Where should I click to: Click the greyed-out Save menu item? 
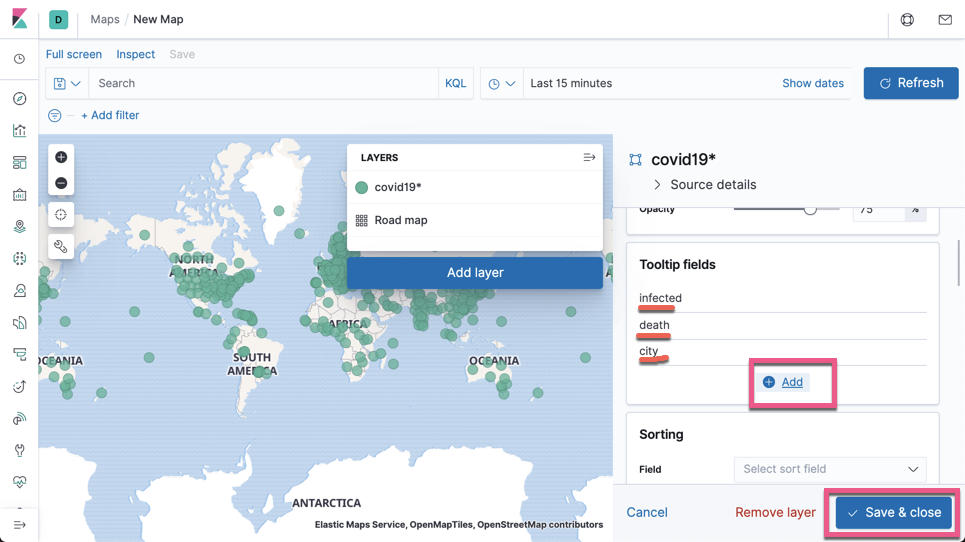pos(182,54)
